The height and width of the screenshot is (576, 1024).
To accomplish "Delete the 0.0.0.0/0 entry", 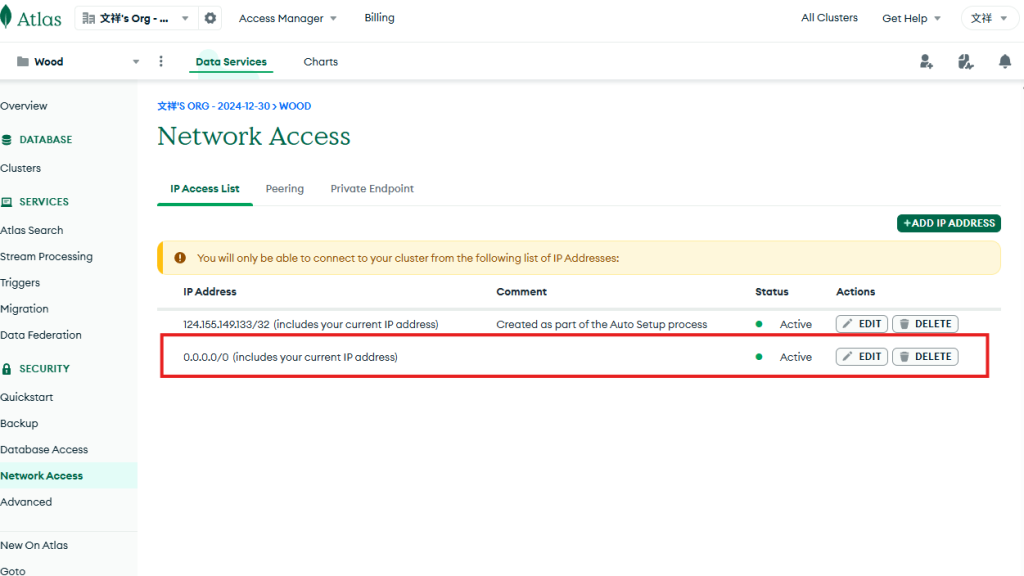I will click(x=925, y=356).
